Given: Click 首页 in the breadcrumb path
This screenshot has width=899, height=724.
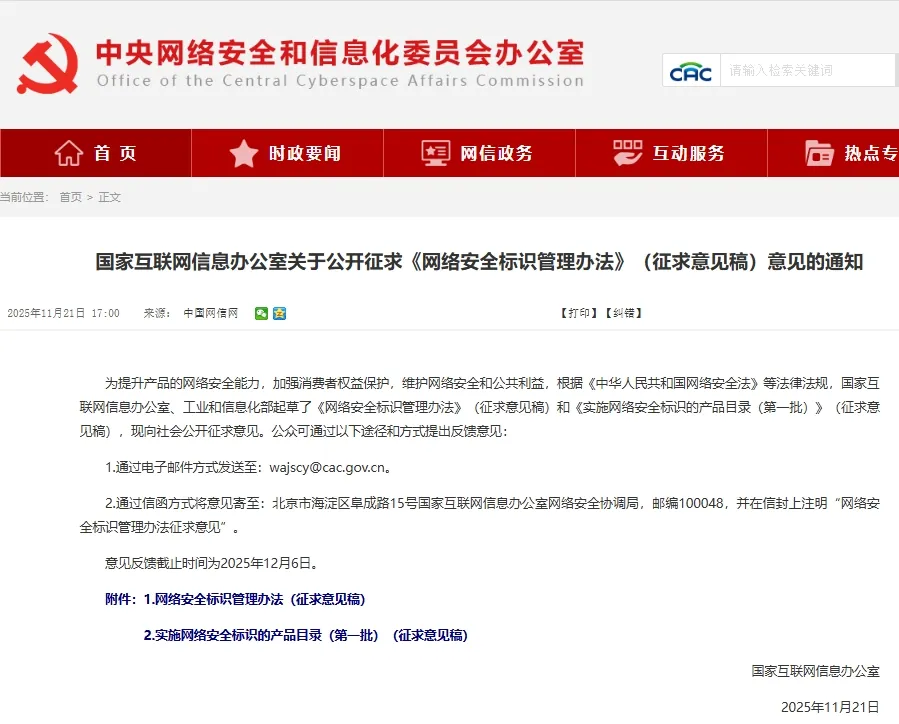Looking at the screenshot, I should point(70,197).
